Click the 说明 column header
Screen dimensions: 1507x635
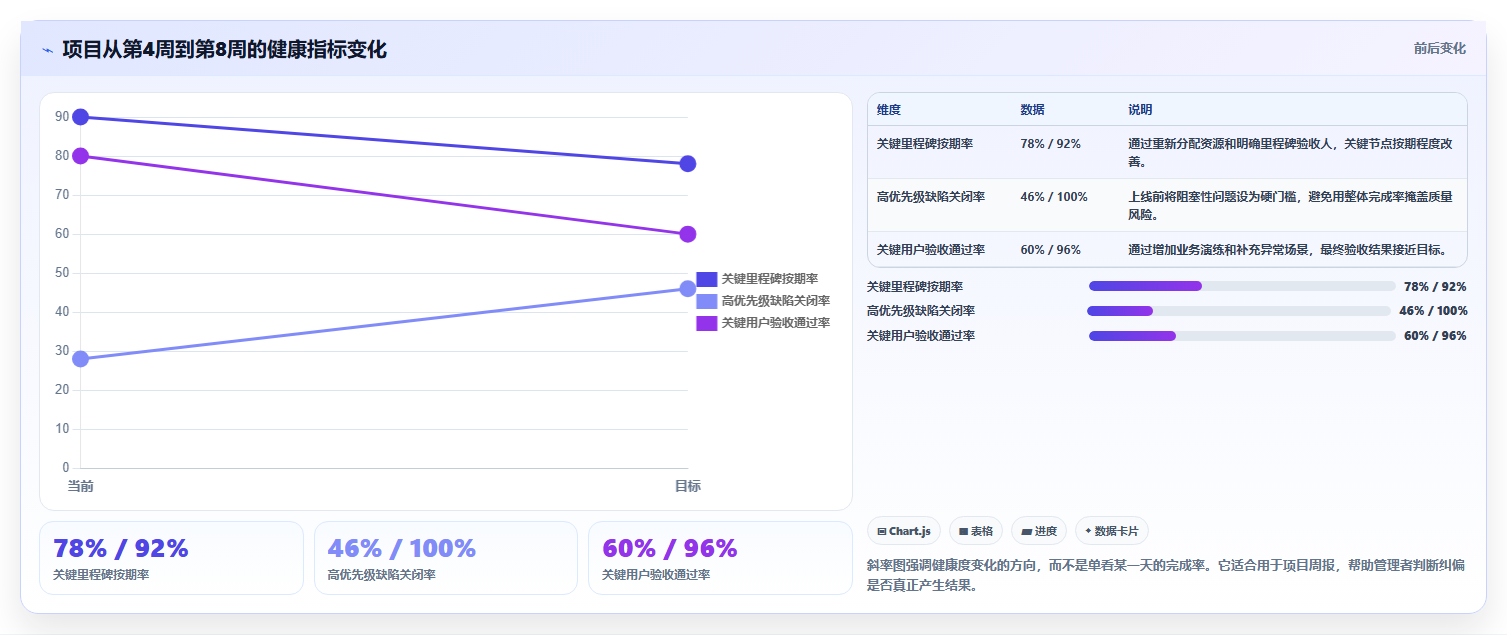point(1140,110)
